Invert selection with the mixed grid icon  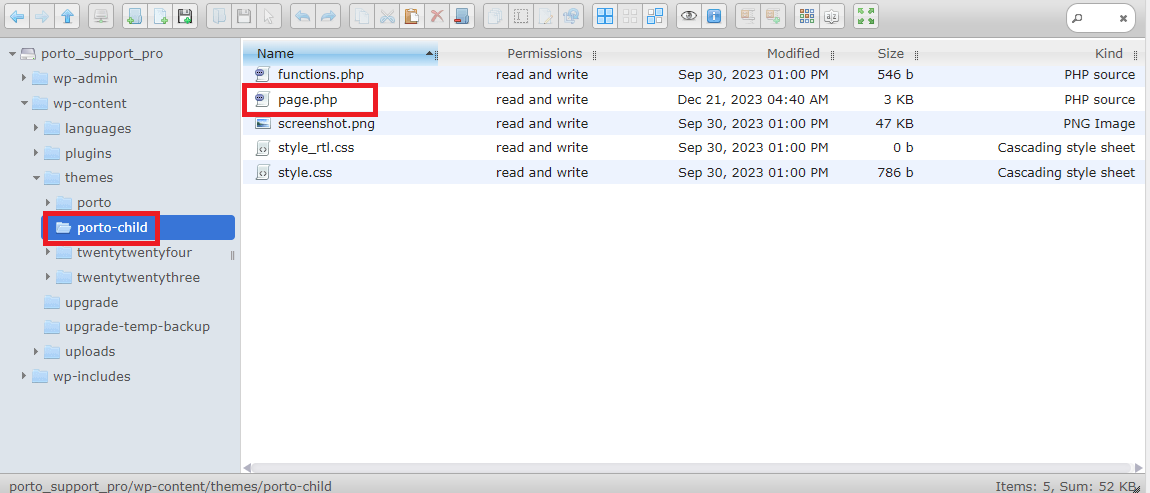[654, 16]
